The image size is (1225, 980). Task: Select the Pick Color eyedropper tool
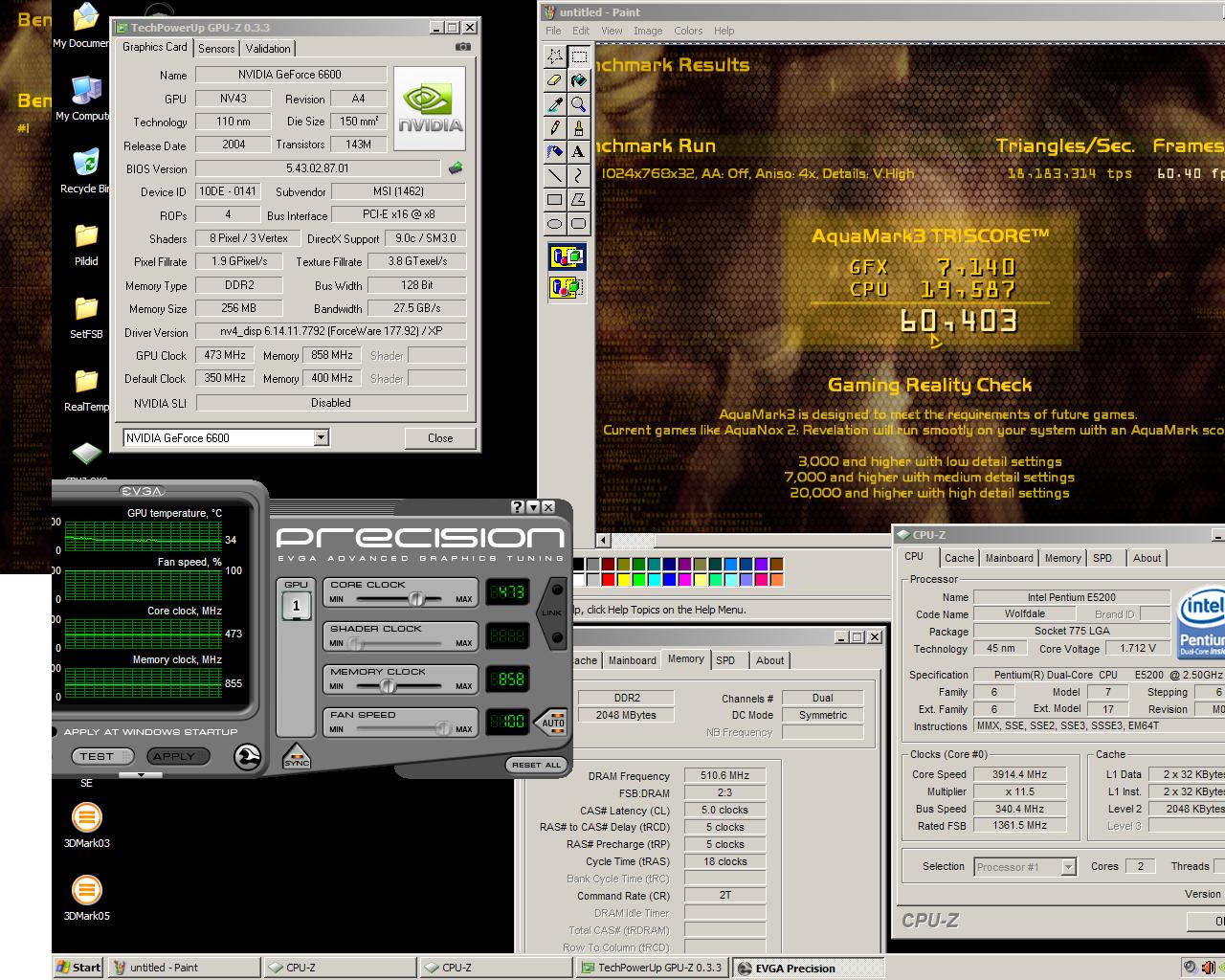click(x=555, y=104)
